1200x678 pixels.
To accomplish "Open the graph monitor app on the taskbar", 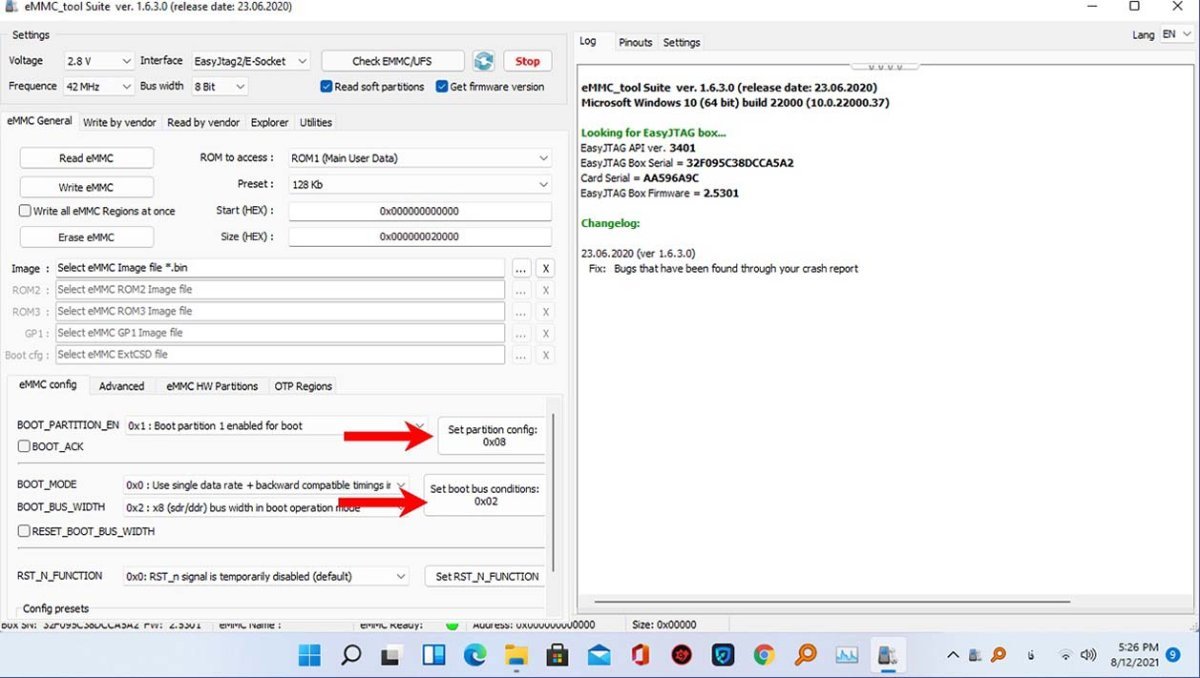I will click(x=847, y=655).
